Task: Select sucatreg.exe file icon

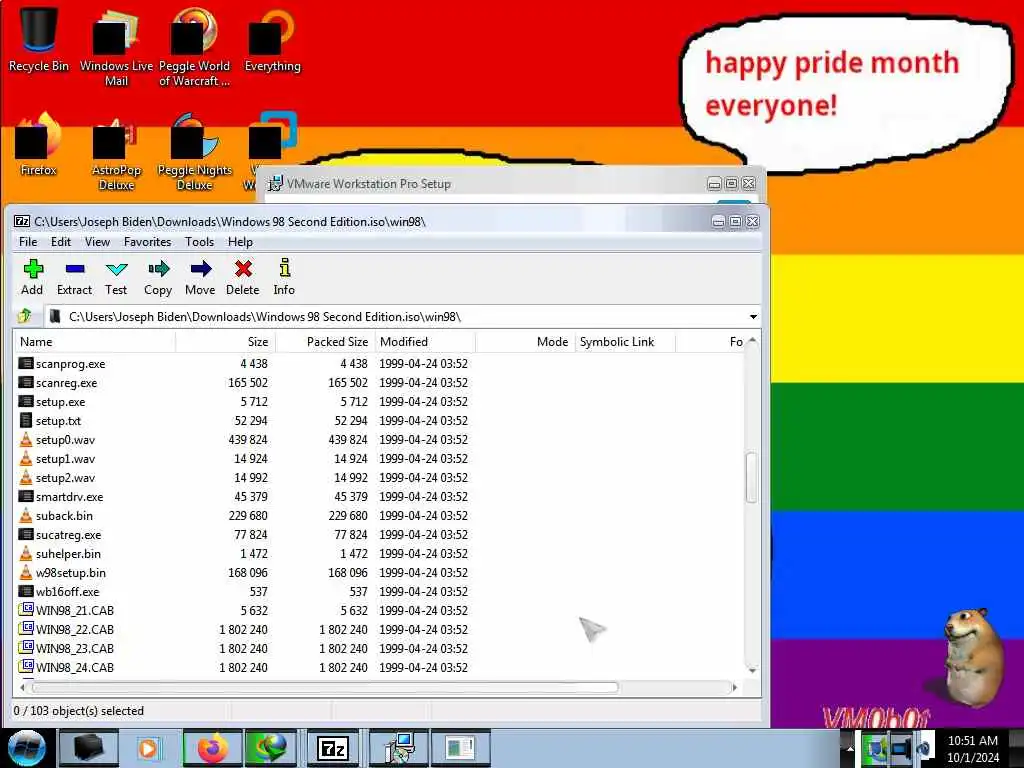Action: 26,534
